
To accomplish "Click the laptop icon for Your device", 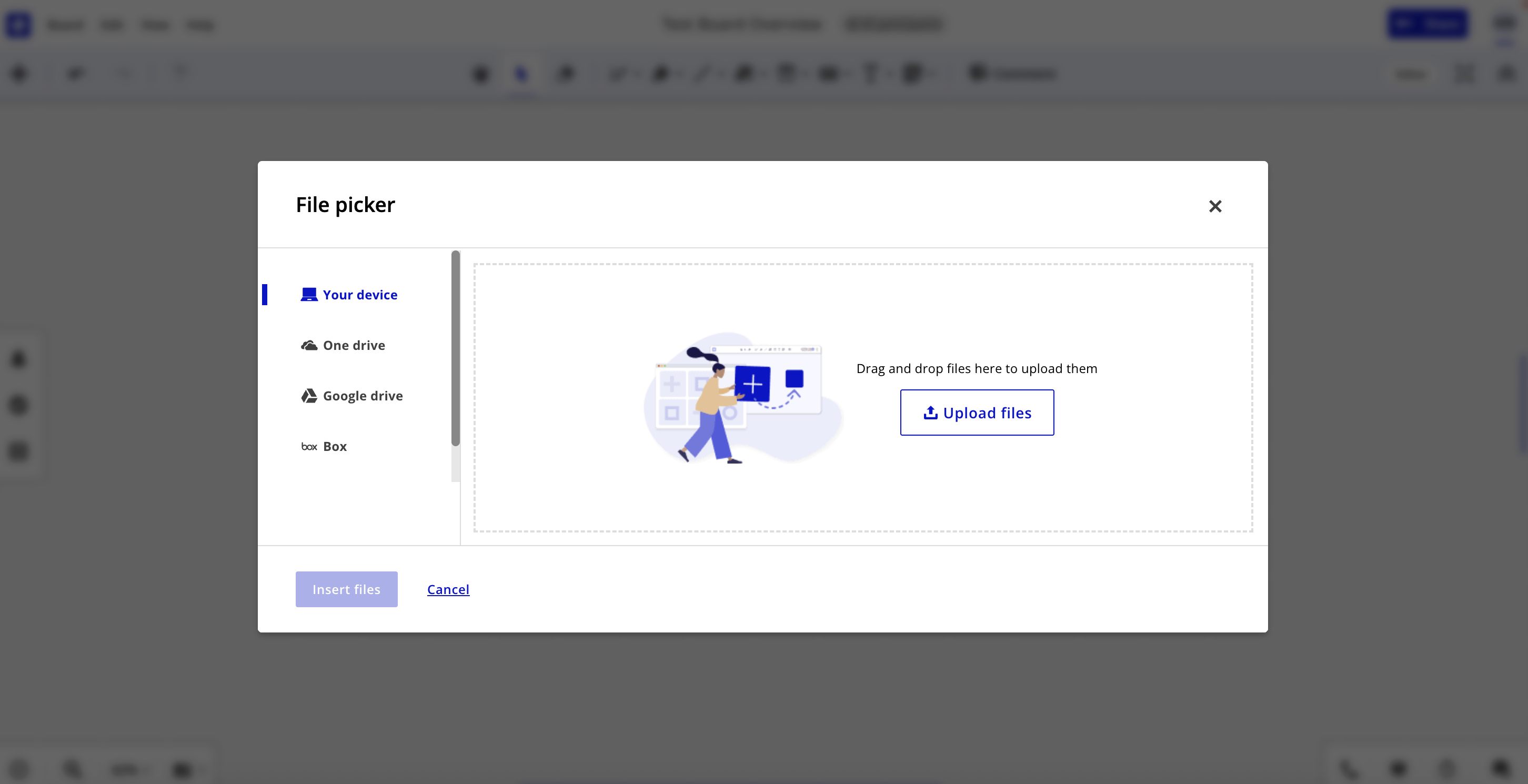I will click(x=308, y=294).
